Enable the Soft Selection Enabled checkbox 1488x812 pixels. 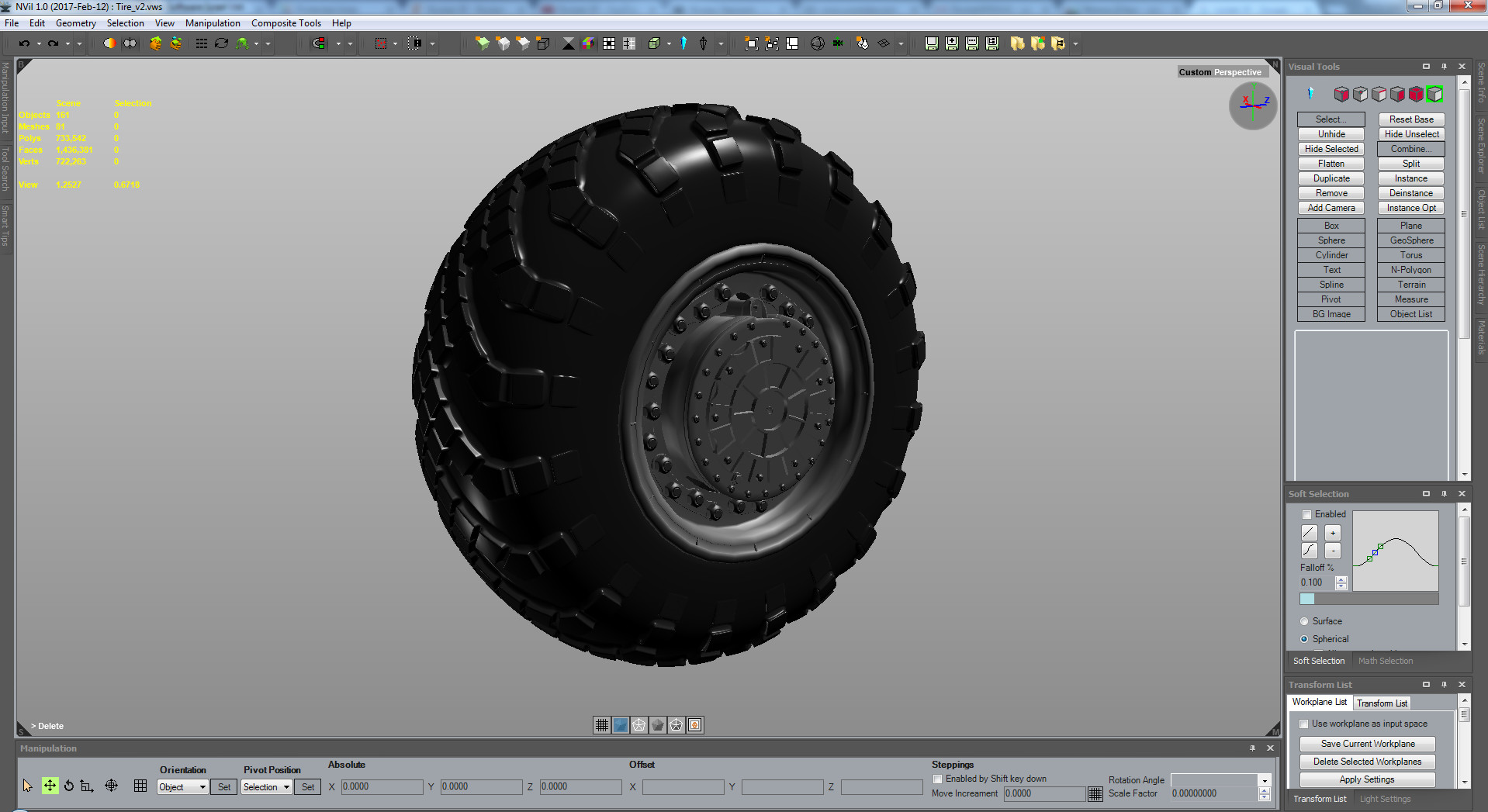pyautogui.click(x=1305, y=514)
